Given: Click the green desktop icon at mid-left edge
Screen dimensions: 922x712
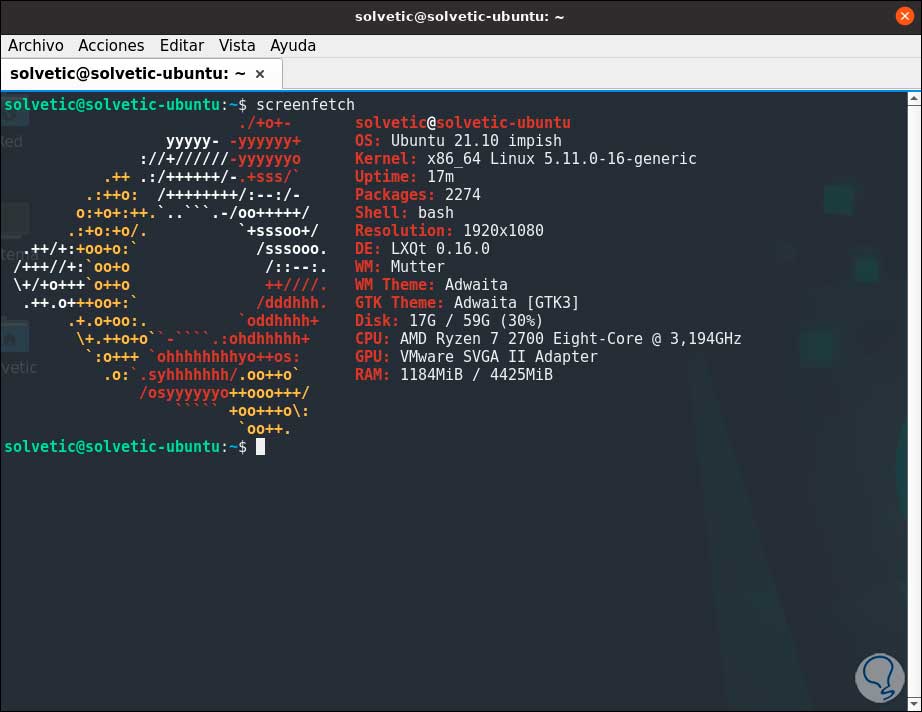Looking at the screenshot, I should coord(8,215).
